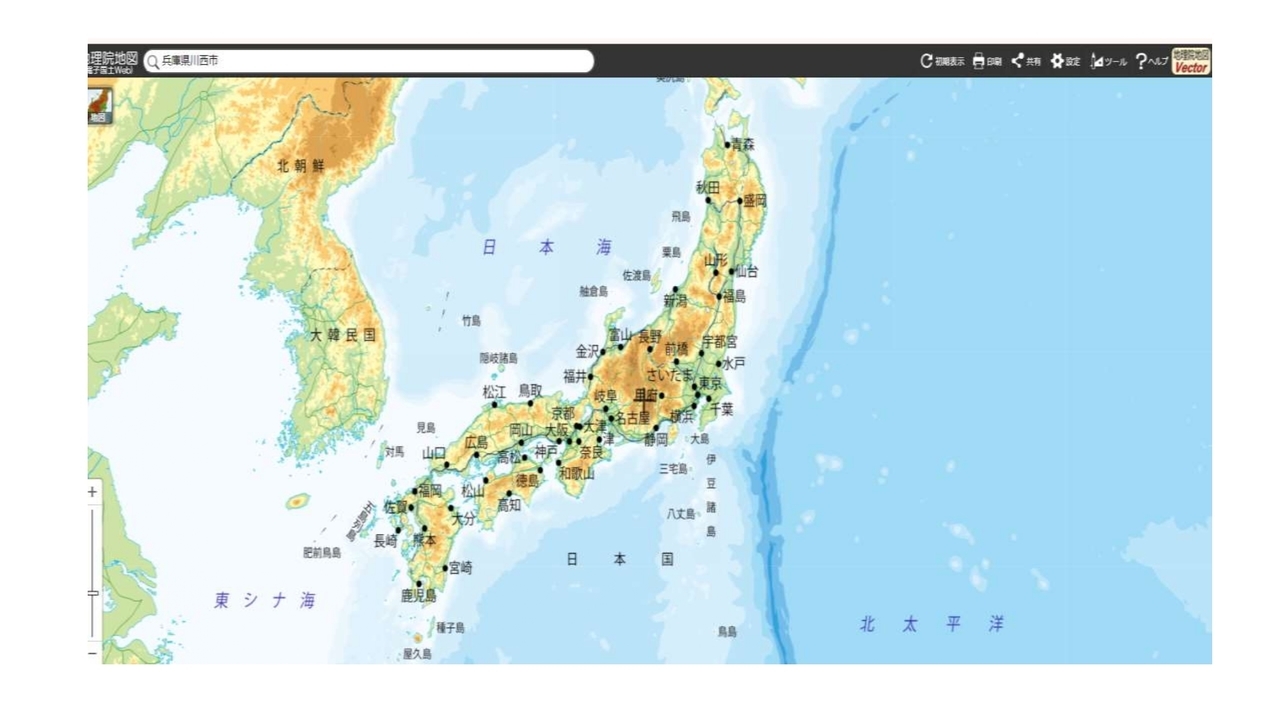Open the 印刷 print option
The height and width of the screenshot is (720, 1280).
tap(987, 61)
